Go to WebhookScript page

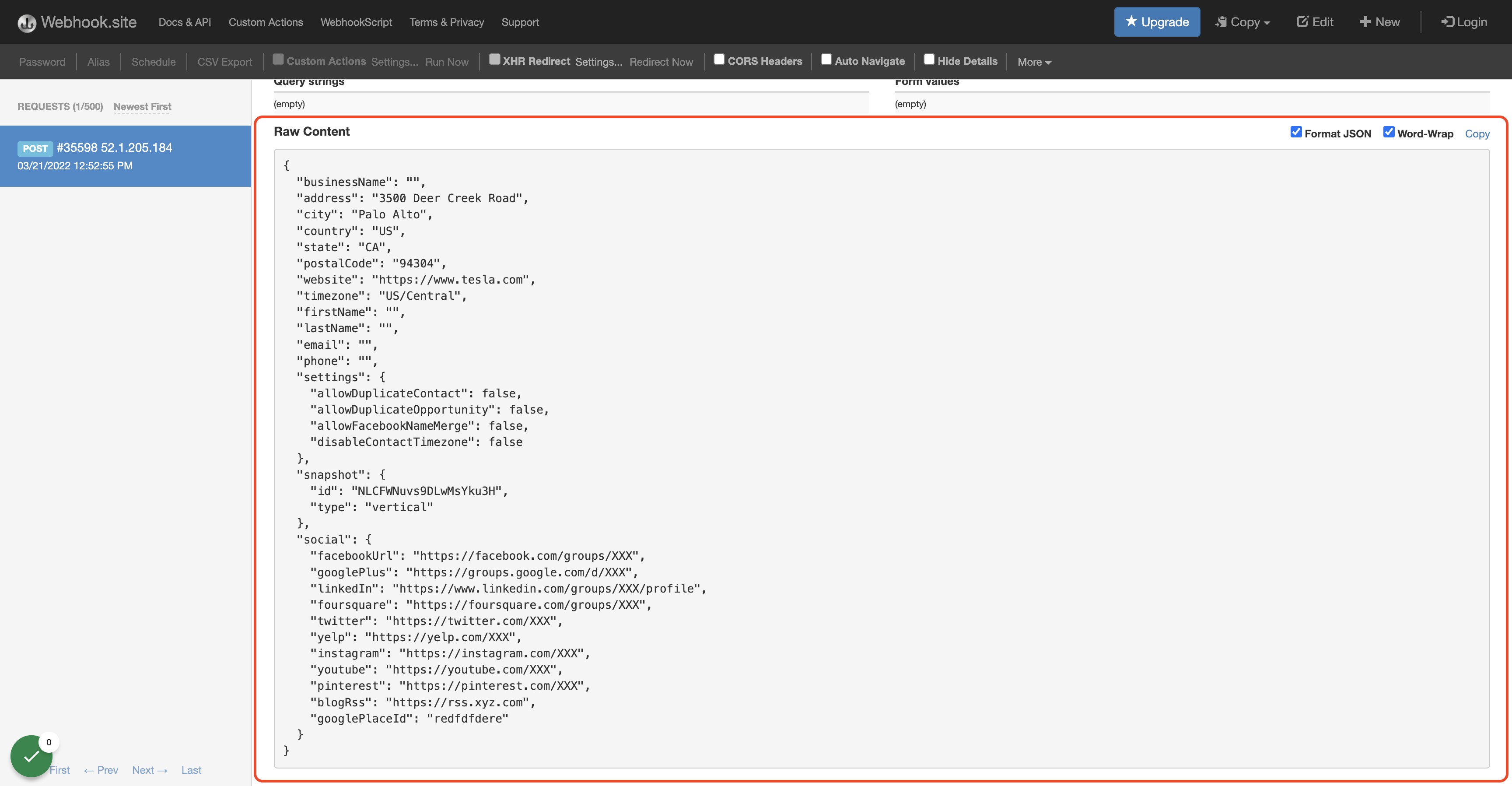(356, 22)
